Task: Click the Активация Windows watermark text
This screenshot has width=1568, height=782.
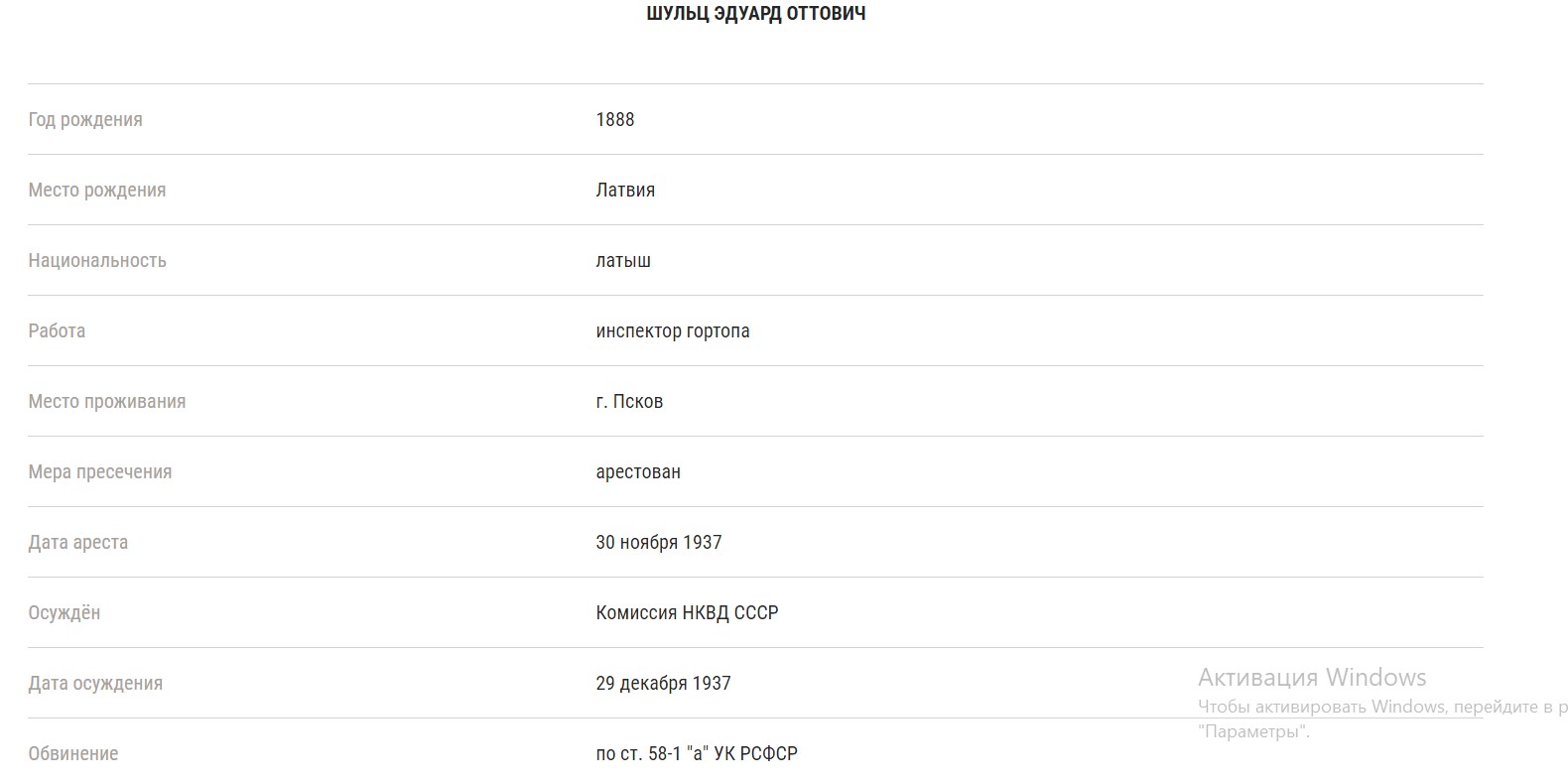Action: click(1312, 678)
